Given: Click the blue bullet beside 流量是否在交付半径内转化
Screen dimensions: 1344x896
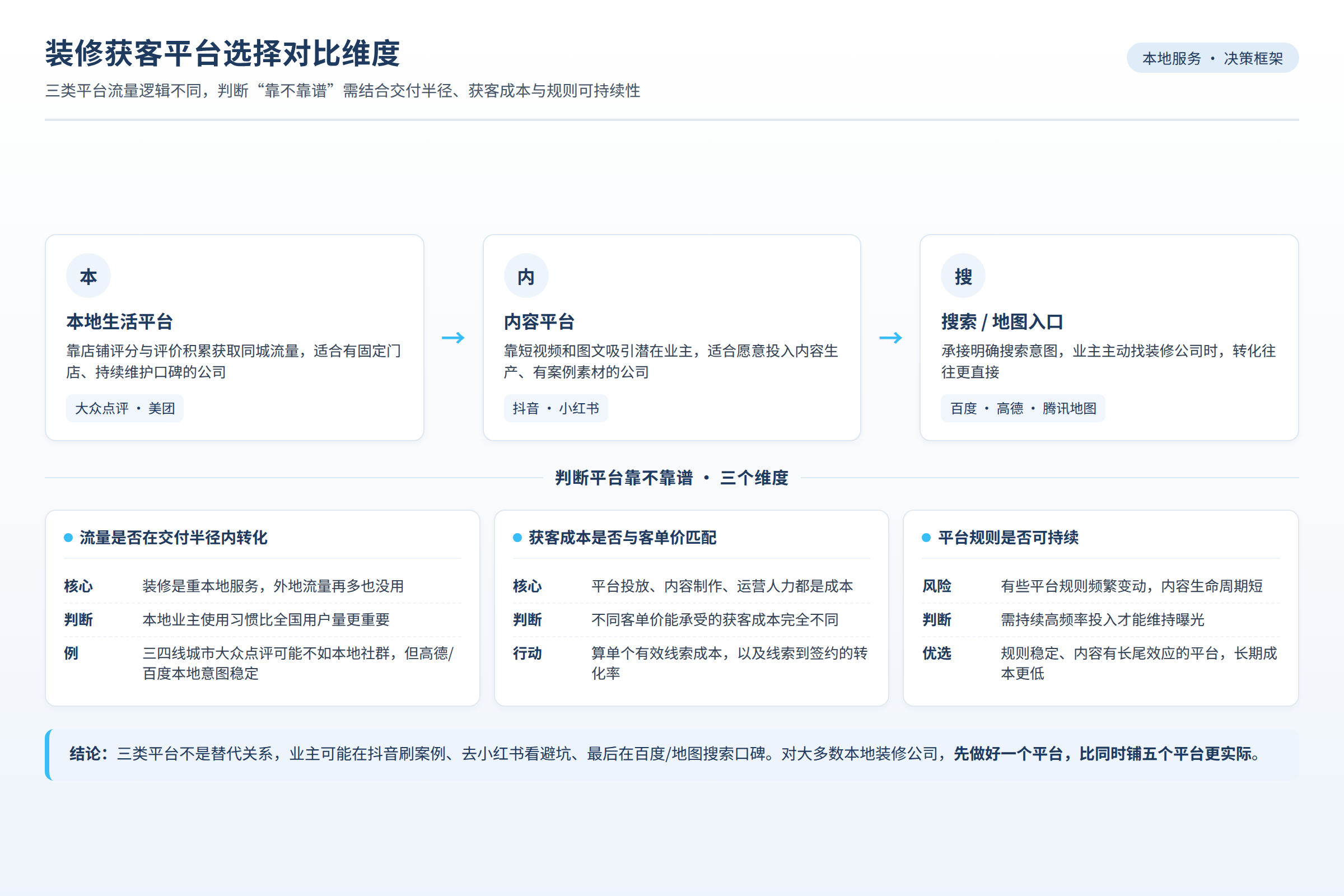Looking at the screenshot, I should click(x=68, y=538).
